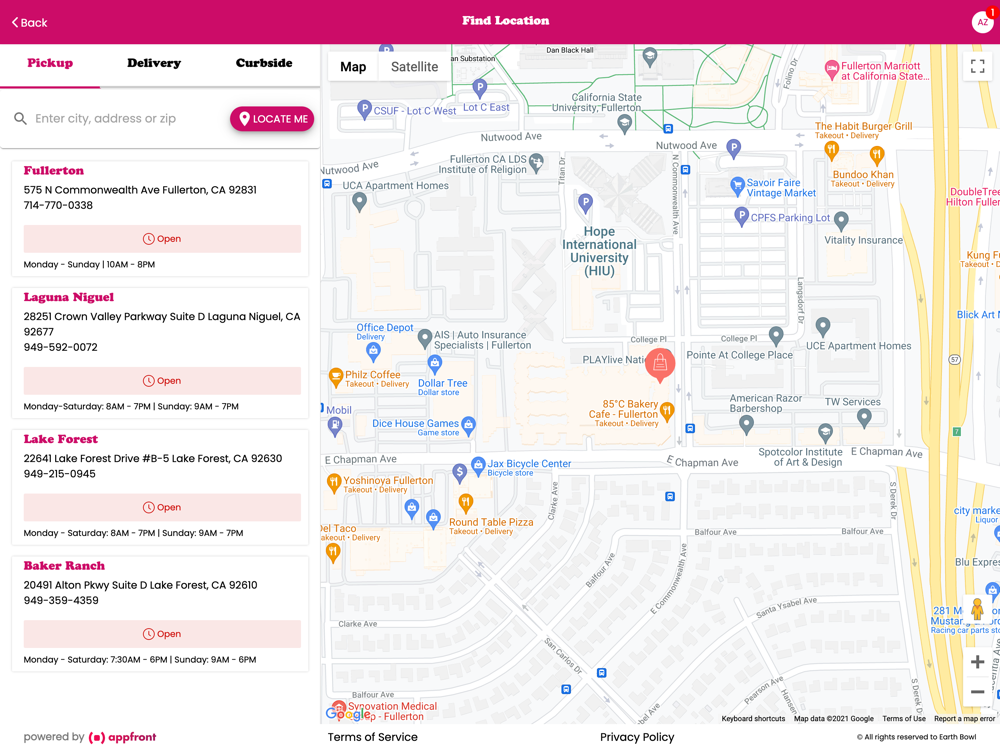The image size is (1000, 750).
Task: Open map Keyboard shortcuts
Action: 753,718
